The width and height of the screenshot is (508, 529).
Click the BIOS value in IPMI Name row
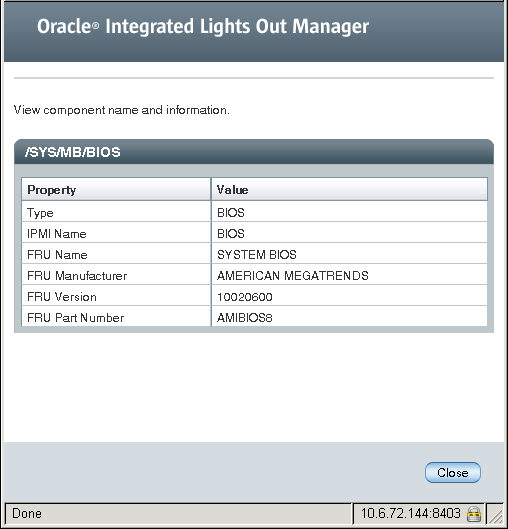tap(231, 233)
